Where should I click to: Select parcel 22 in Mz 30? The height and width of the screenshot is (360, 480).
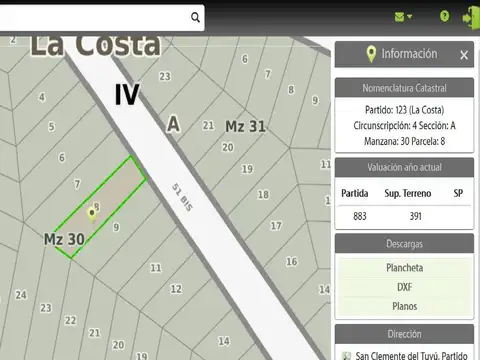click(70, 320)
